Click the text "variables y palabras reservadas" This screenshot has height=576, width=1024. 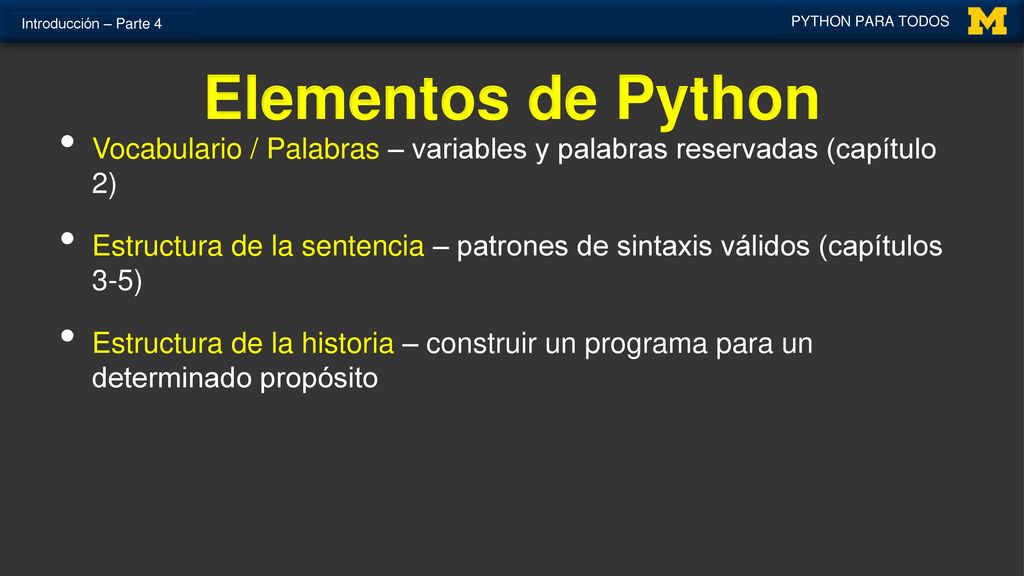[x=615, y=150]
